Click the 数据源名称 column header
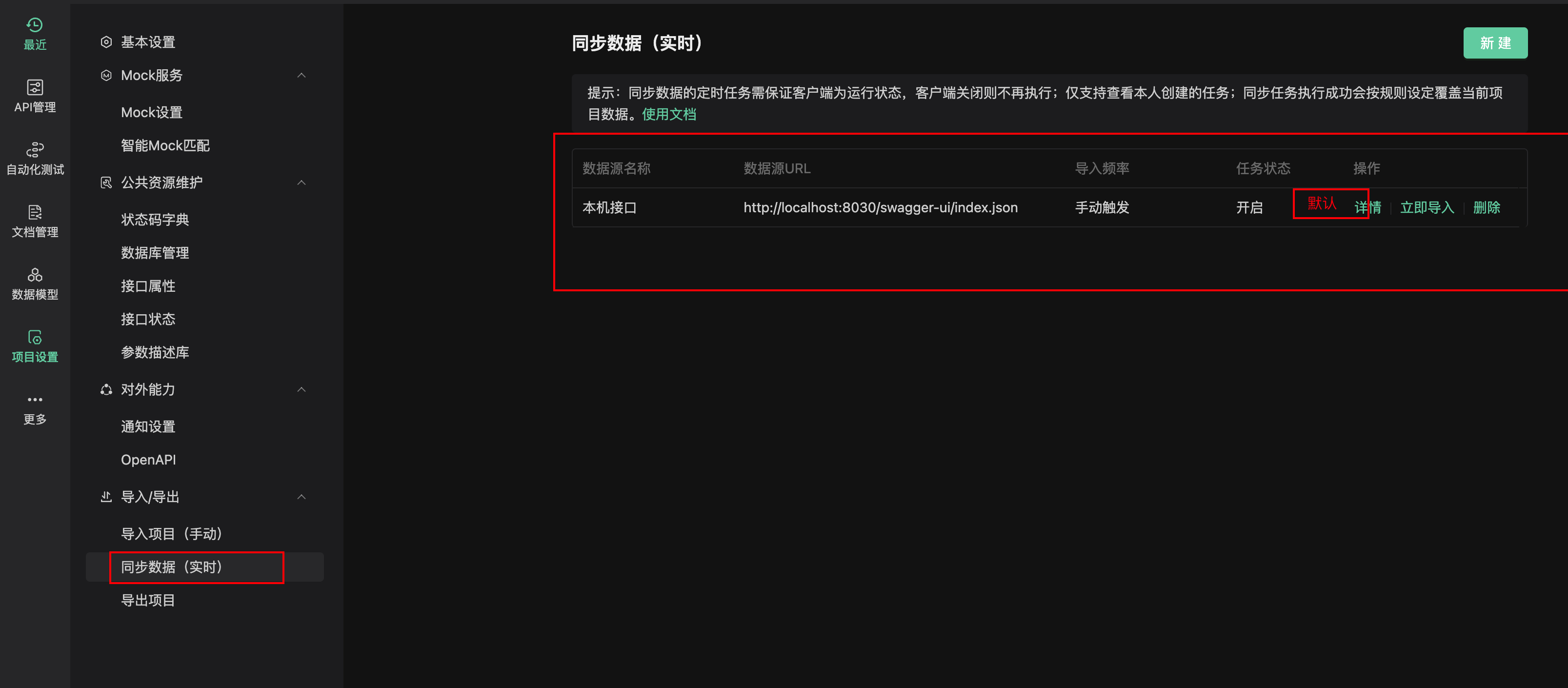This screenshot has width=1568, height=688. point(616,169)
